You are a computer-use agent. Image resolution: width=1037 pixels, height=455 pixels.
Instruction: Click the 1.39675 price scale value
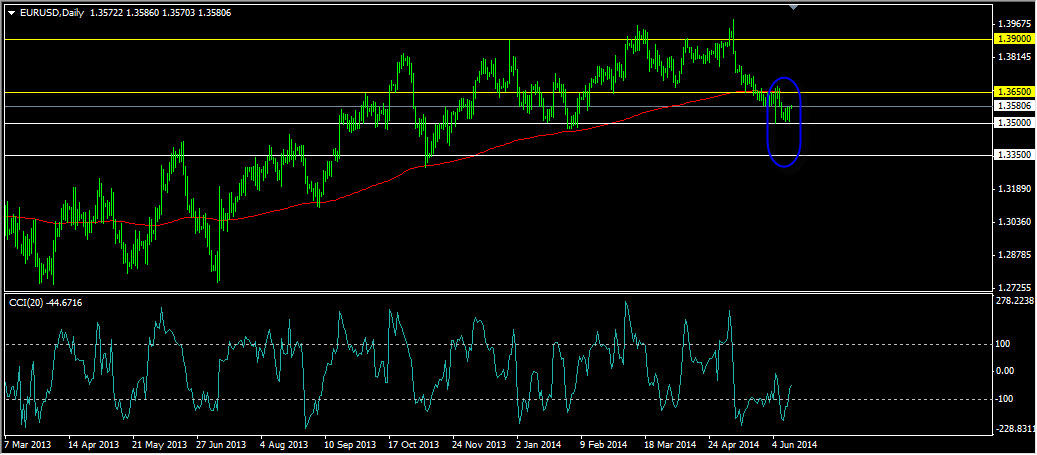[1017, 23]
